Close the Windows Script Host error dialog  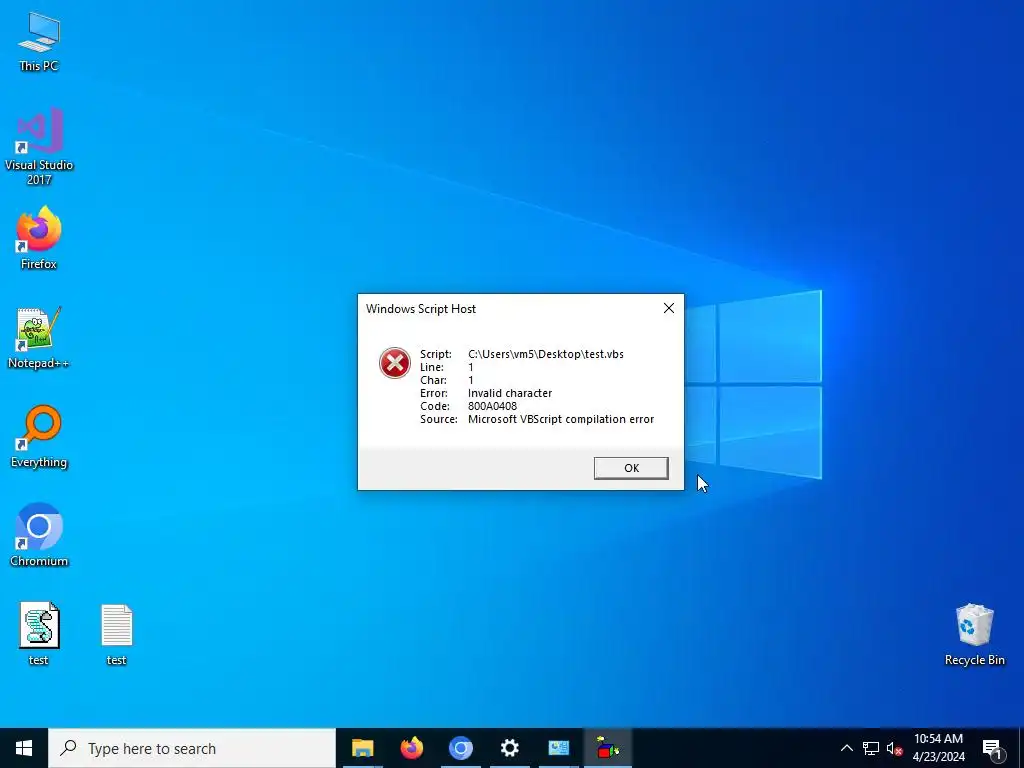point(669,308)
